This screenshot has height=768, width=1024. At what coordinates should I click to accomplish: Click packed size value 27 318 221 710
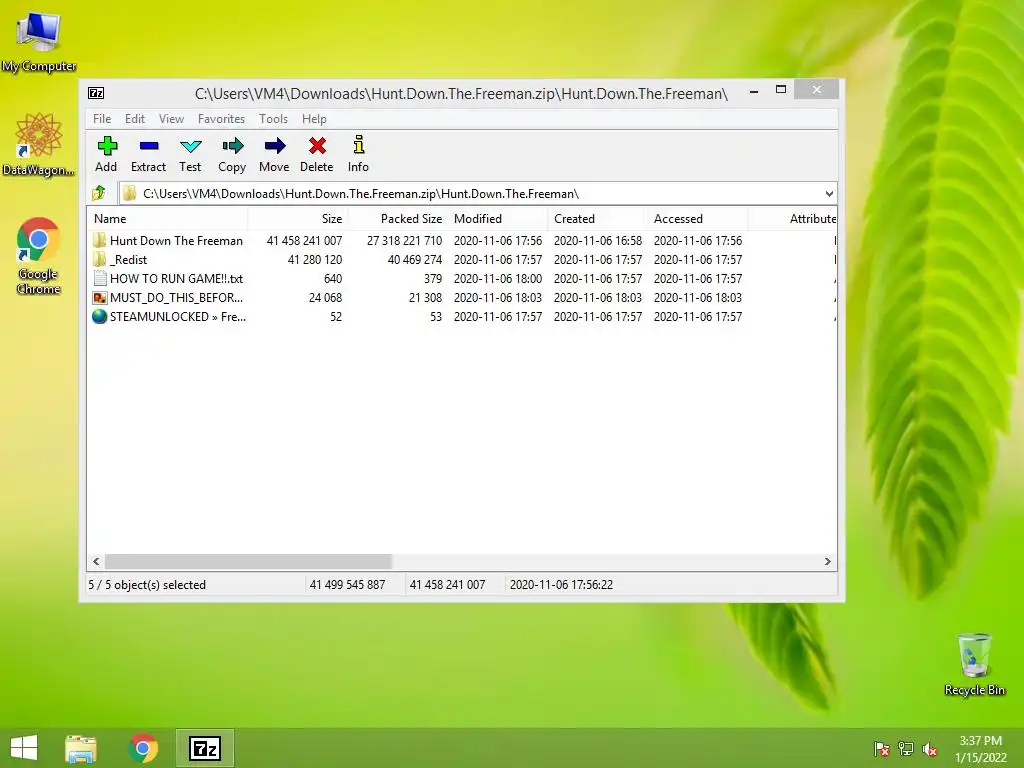tap(404, 241)
